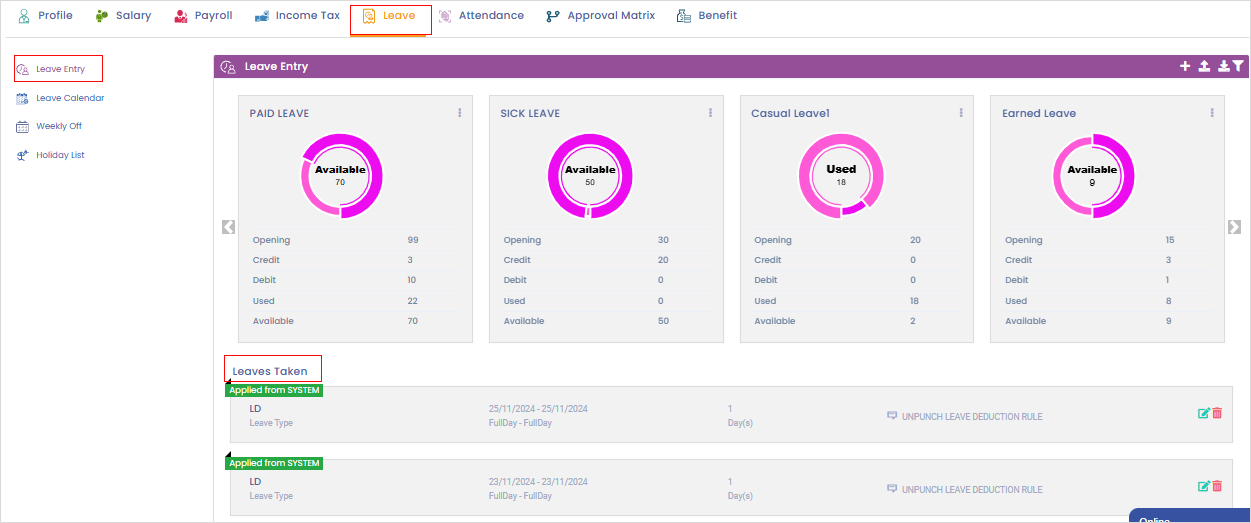
Task: Edit the 25/11/2024 LD leave entry
Action: click(1204, 413)
